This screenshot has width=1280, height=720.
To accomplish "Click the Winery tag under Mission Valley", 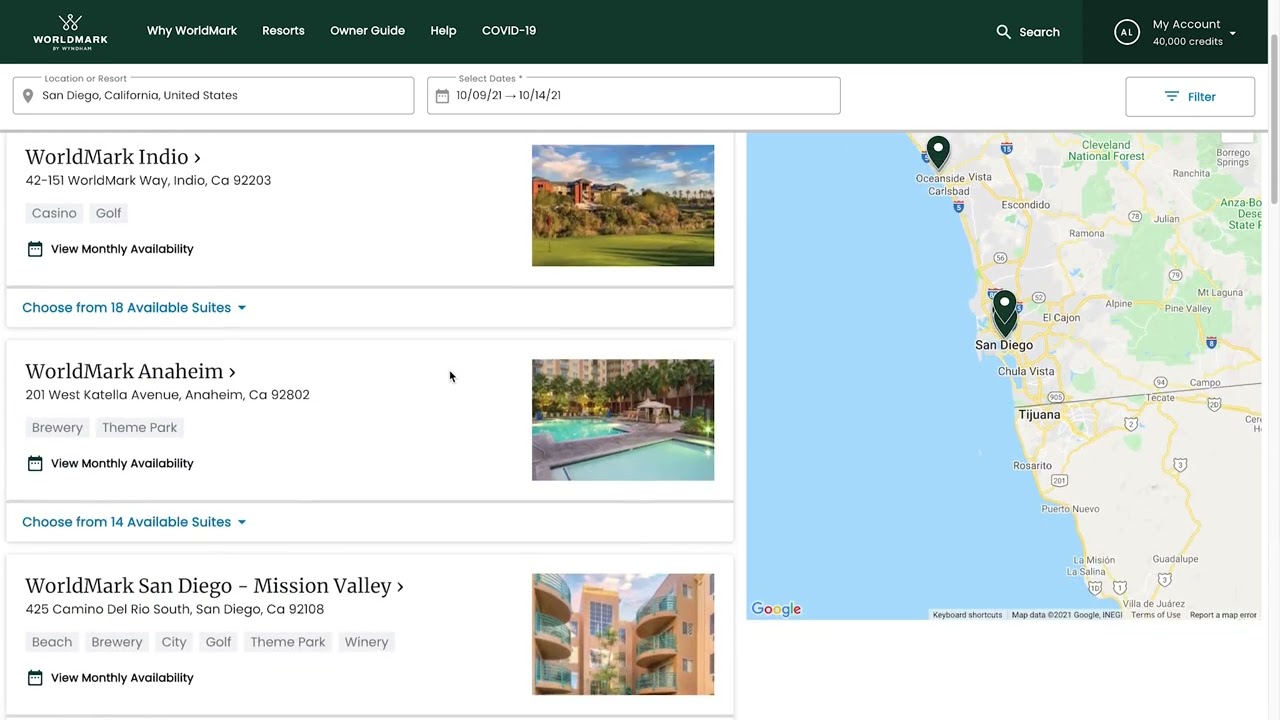I will click(366, 642).
